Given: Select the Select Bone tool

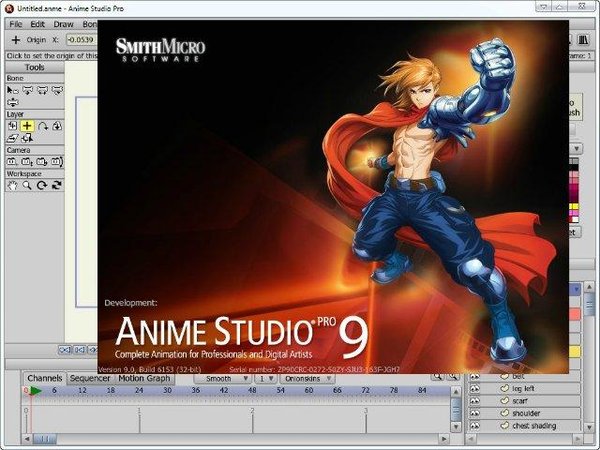Looking at the screenshot, I should click(x=12, y=90).
